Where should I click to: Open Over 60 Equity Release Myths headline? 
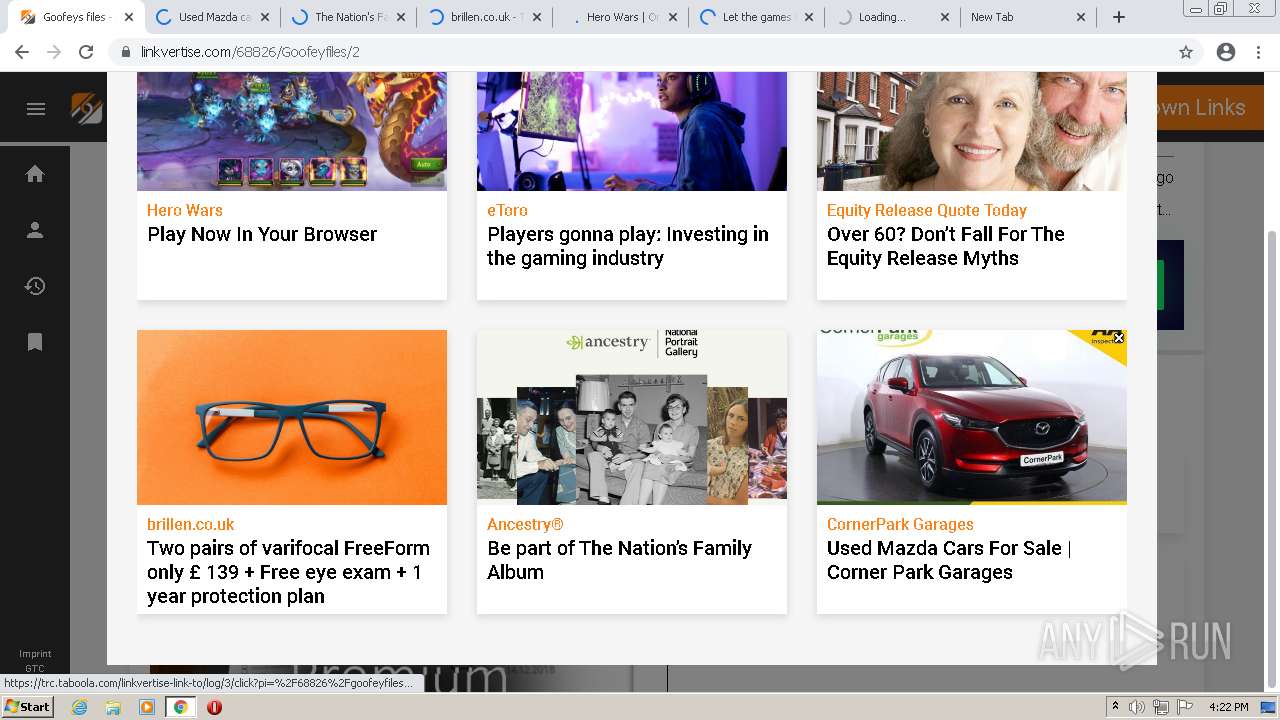[x=946, y=246]
